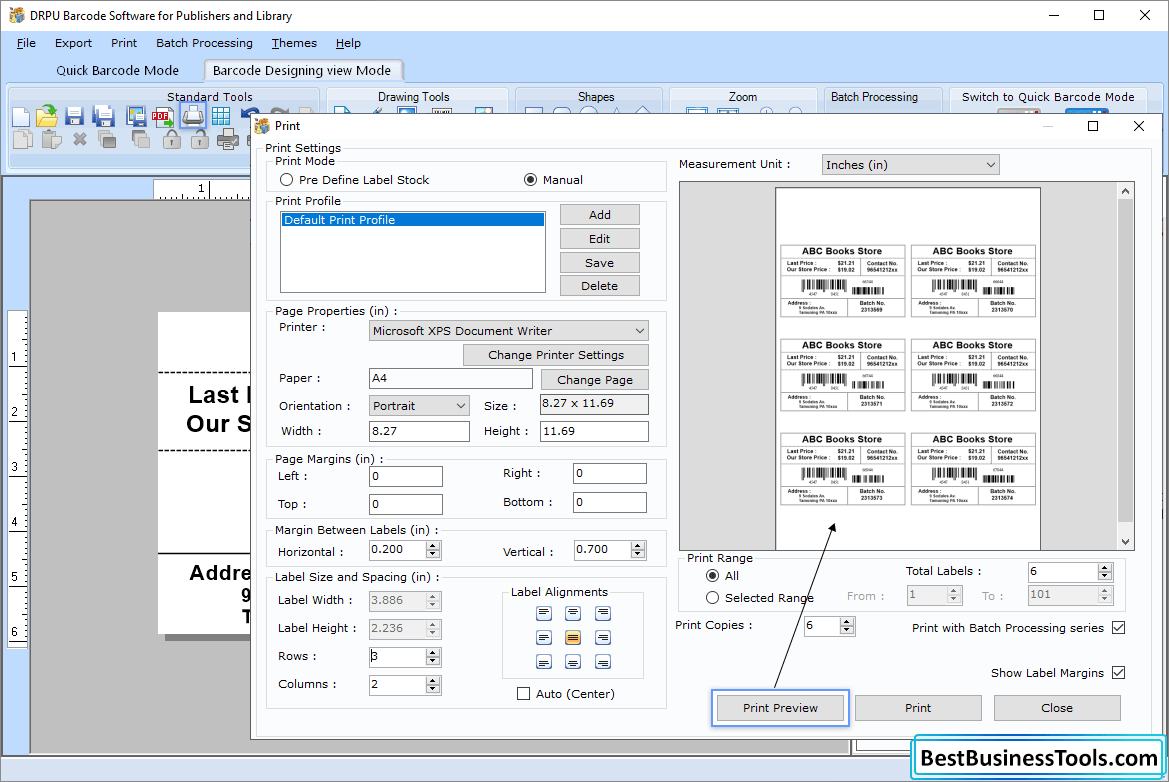Viewport: 1169px width, 782px height.
Task: Toggle Show Label Margins checkbox
Action: pos(1118,673)
